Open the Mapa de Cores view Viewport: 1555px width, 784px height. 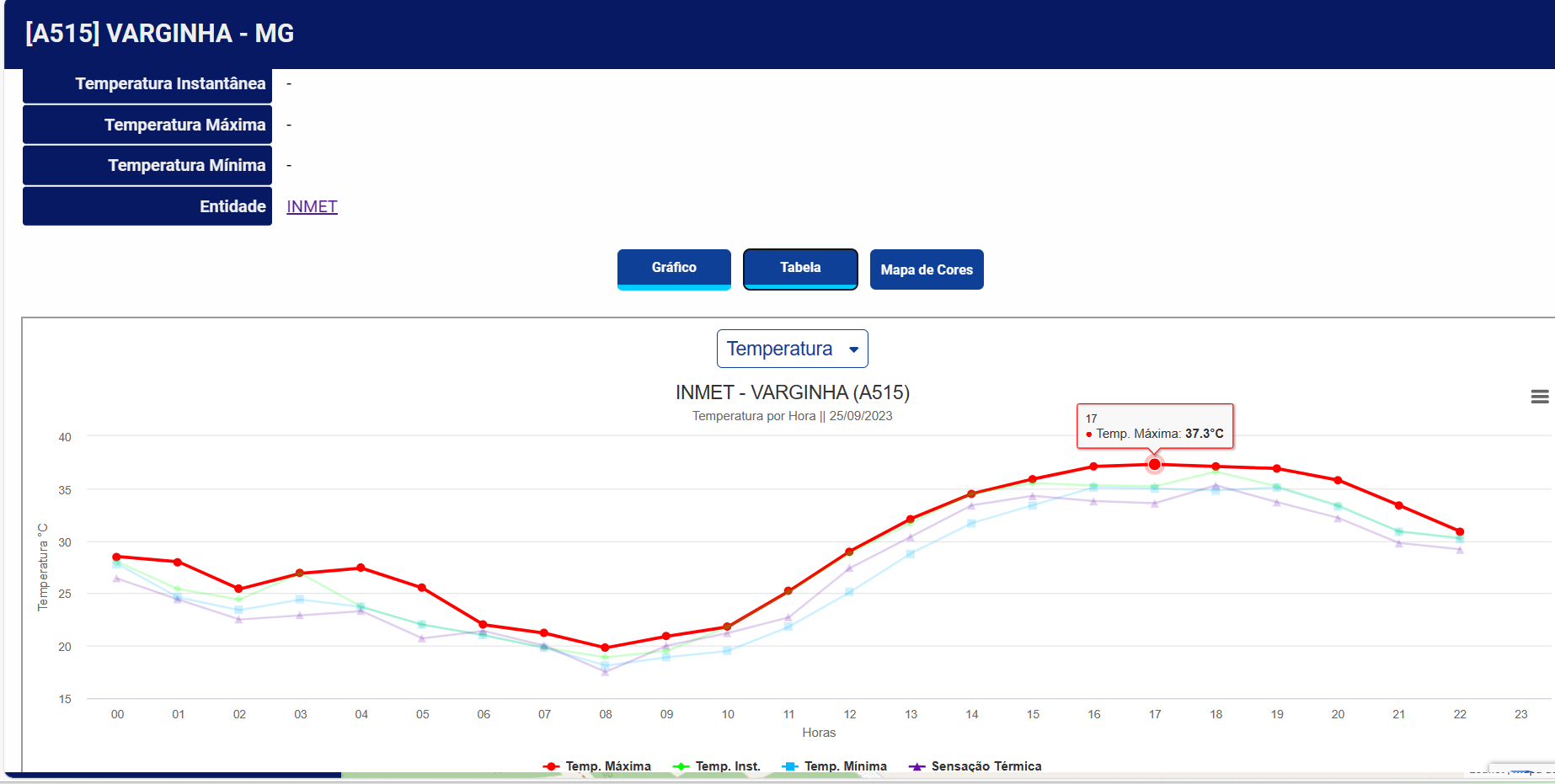point(927,269)
